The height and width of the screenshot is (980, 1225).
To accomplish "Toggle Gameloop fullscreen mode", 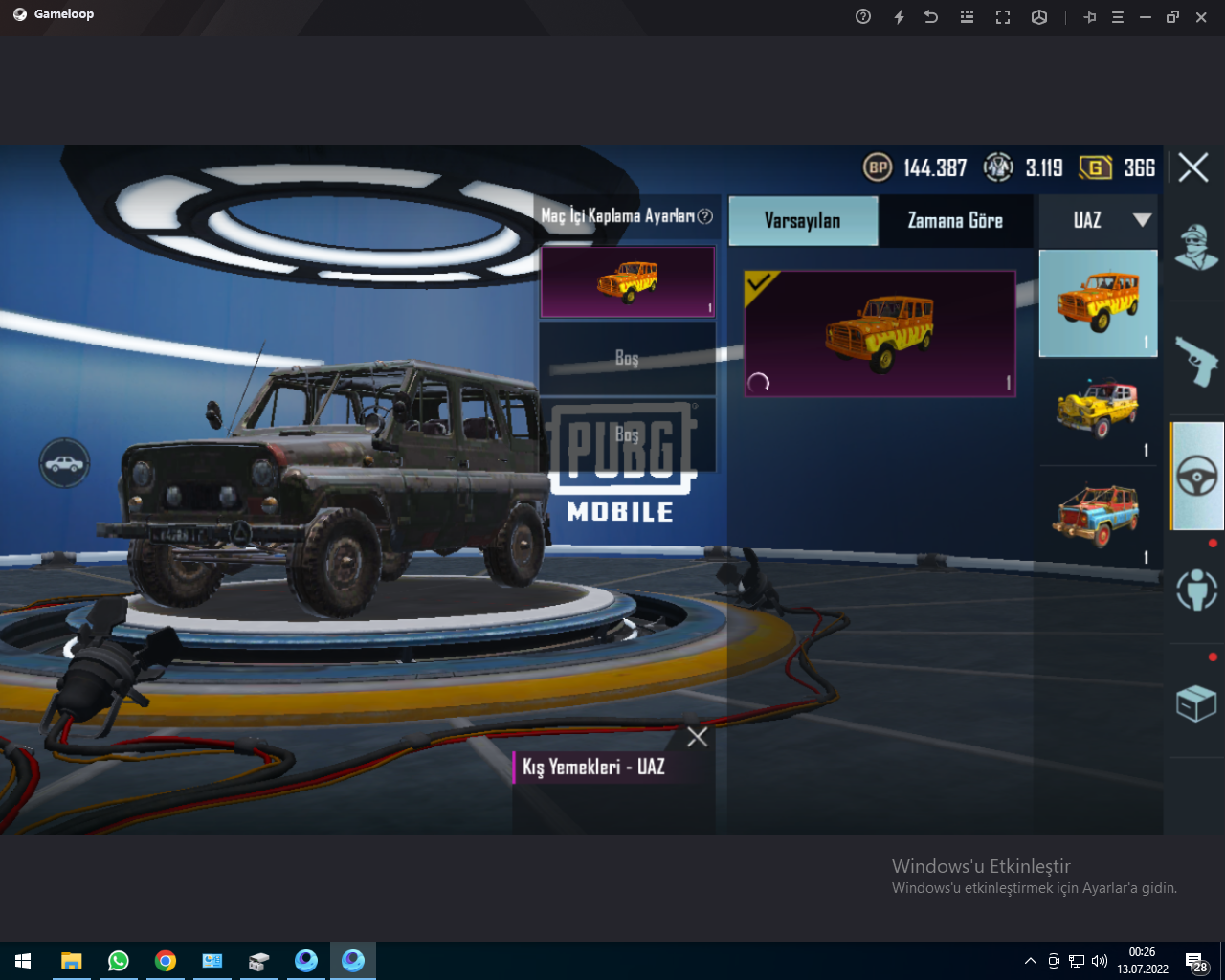I will [x=1003, y=17].
